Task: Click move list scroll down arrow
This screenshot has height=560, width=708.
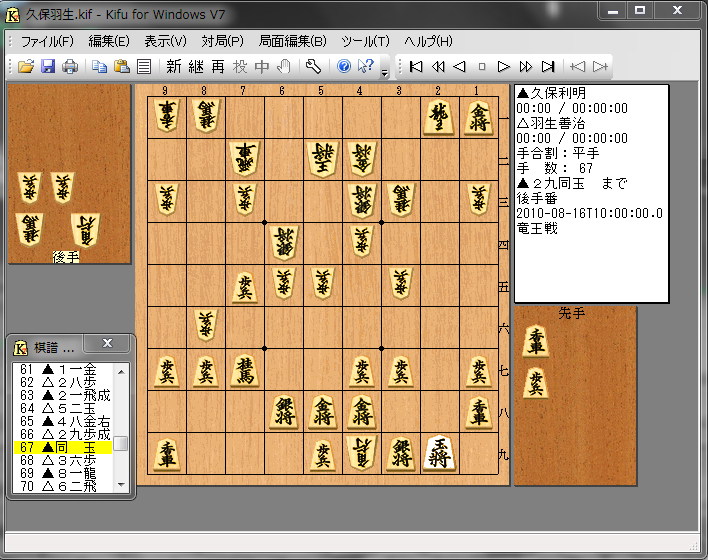Action: coord(121,485)
